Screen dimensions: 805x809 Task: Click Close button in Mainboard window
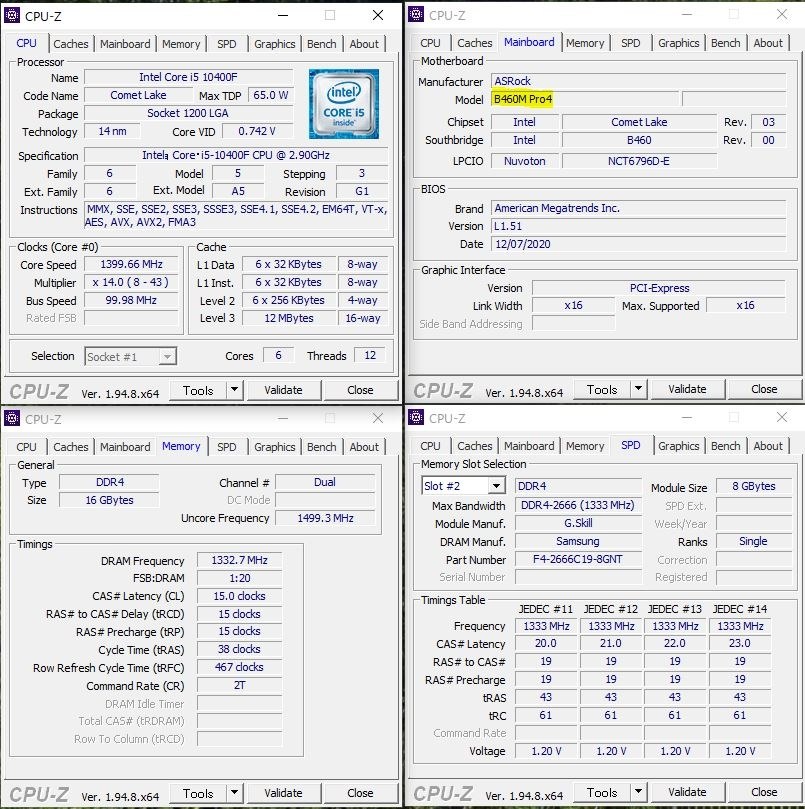click(x=764, y=389)
